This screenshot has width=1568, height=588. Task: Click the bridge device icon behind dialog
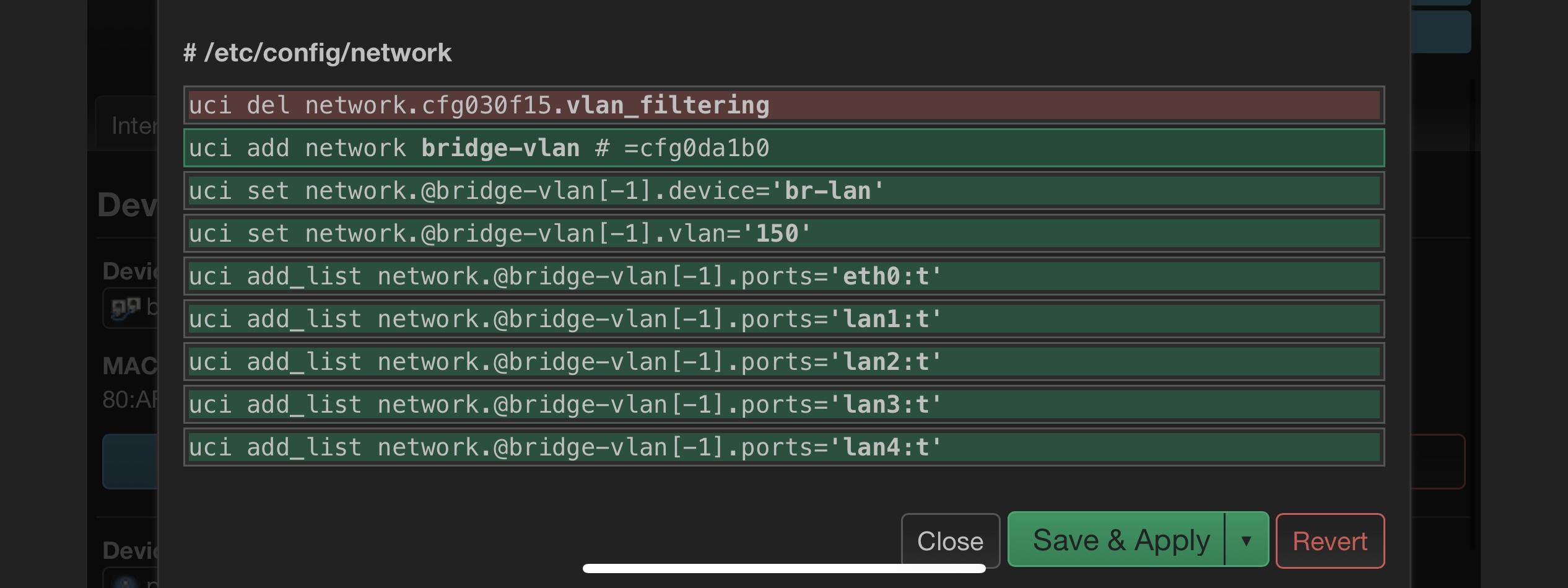(126, 308)
